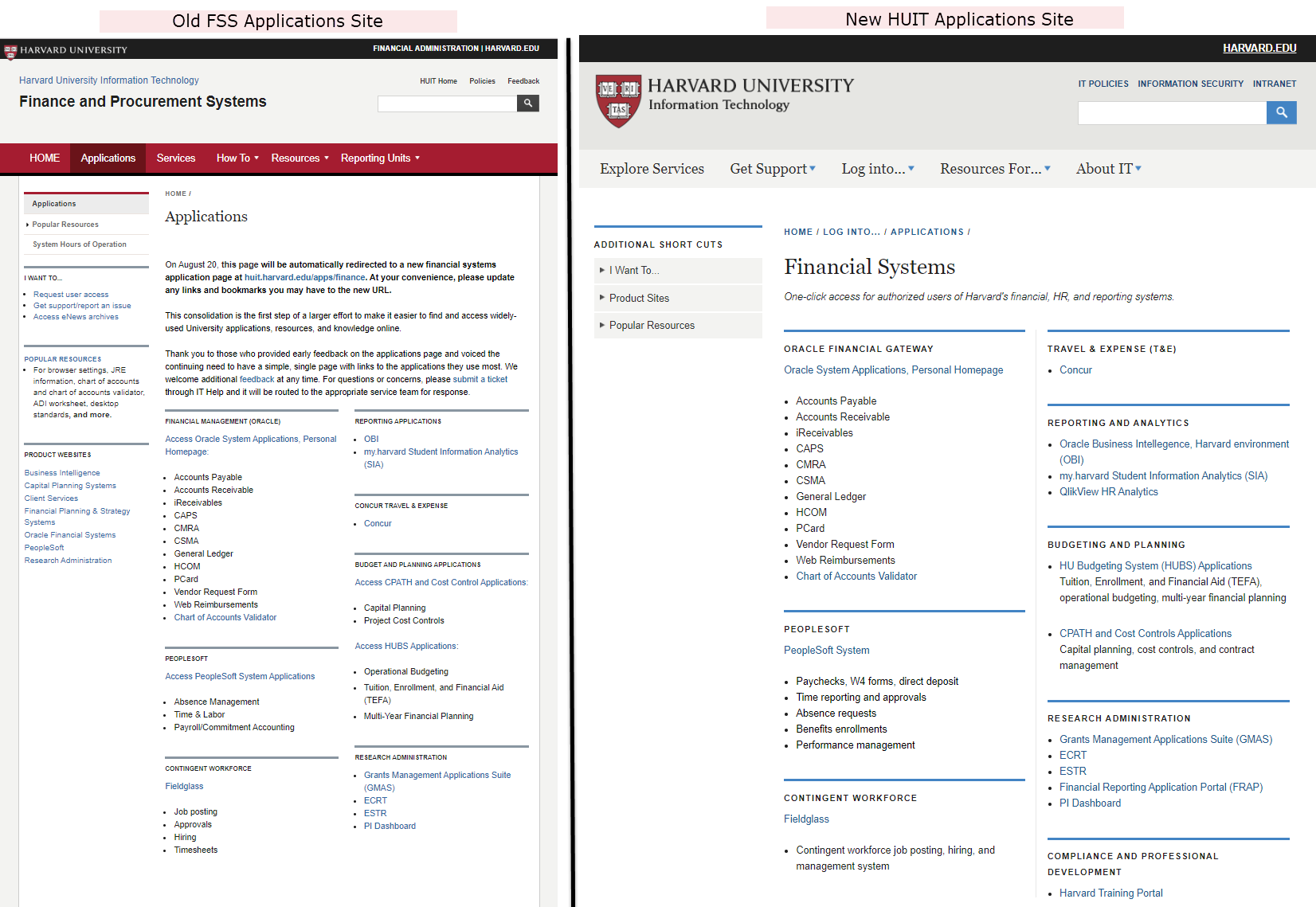Viewport: 1316px width, 907px height.
Task: Open Concur under Concur Travel & Expense
Action: pyautogui.click(x=378, y=523)
